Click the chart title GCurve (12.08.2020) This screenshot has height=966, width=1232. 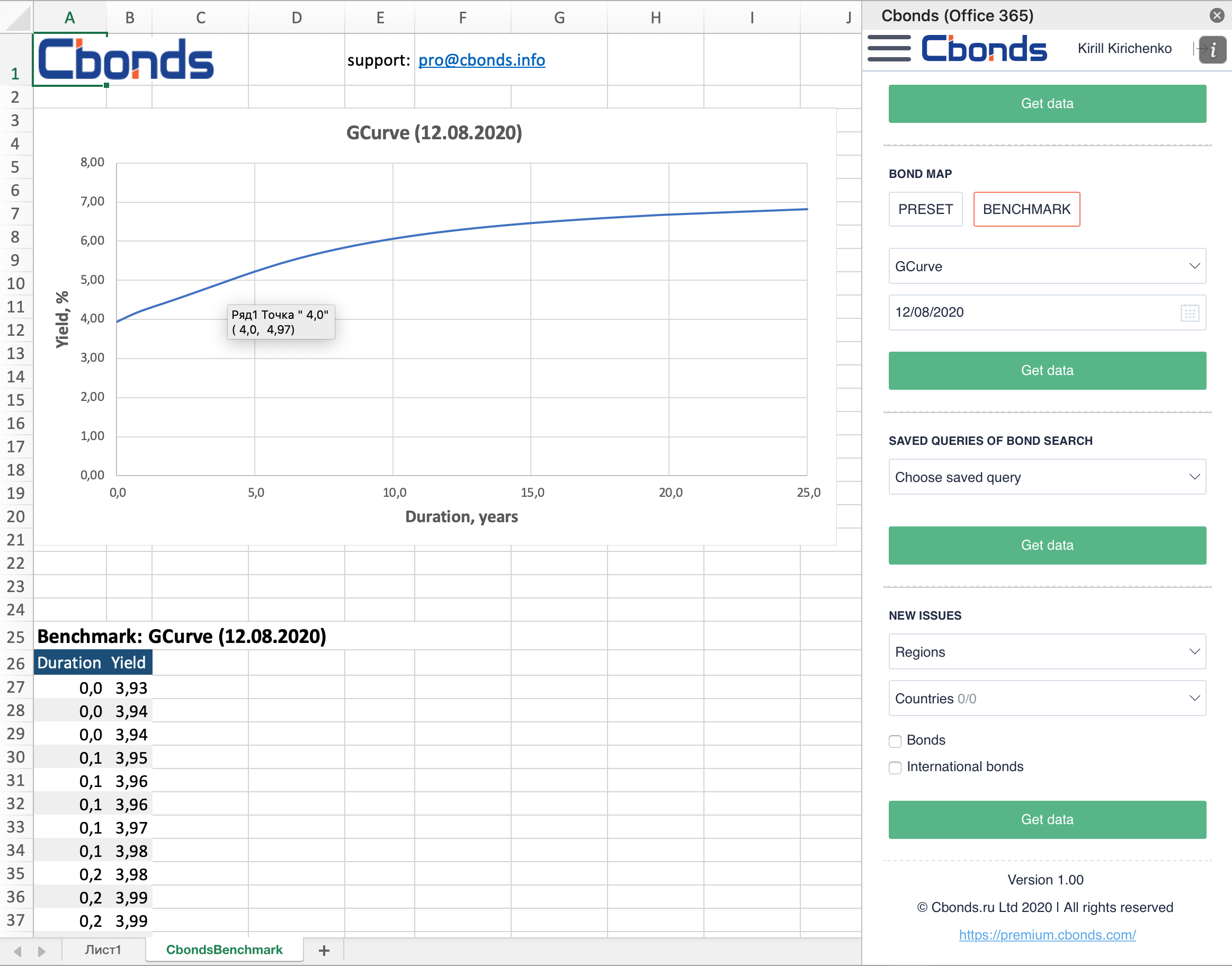(x=434, y=133)
